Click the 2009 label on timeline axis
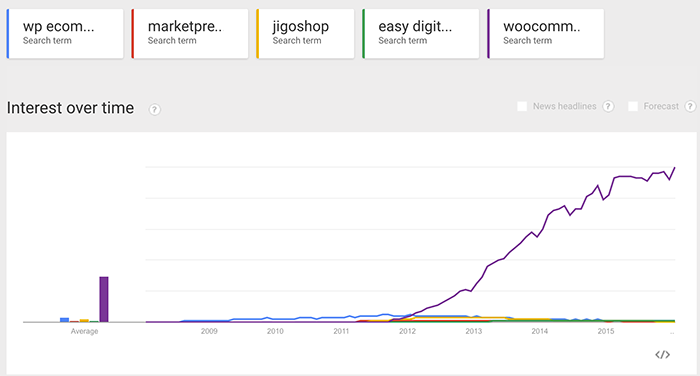This screenshot has width=700, height=376. [x=209, y=331]
